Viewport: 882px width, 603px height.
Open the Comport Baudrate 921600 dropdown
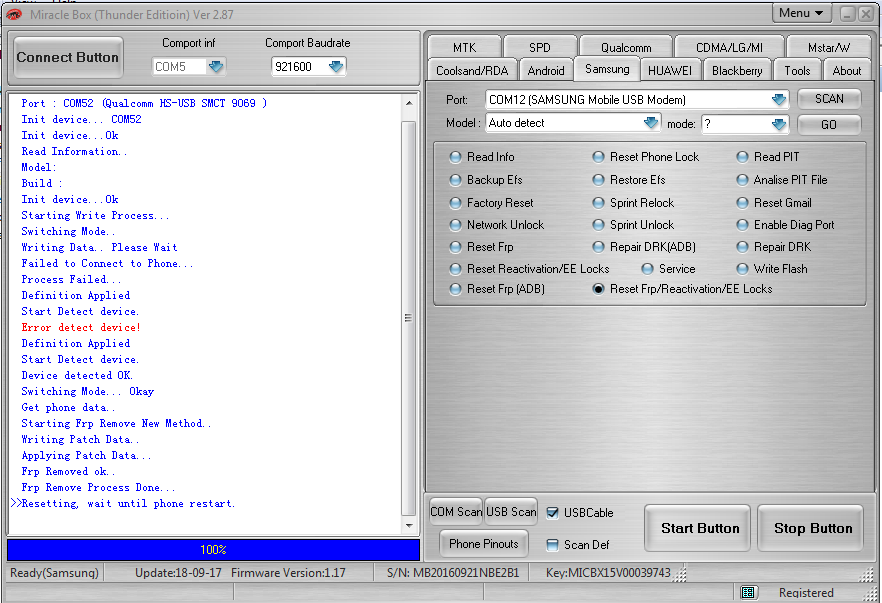(x=336, y=66)
